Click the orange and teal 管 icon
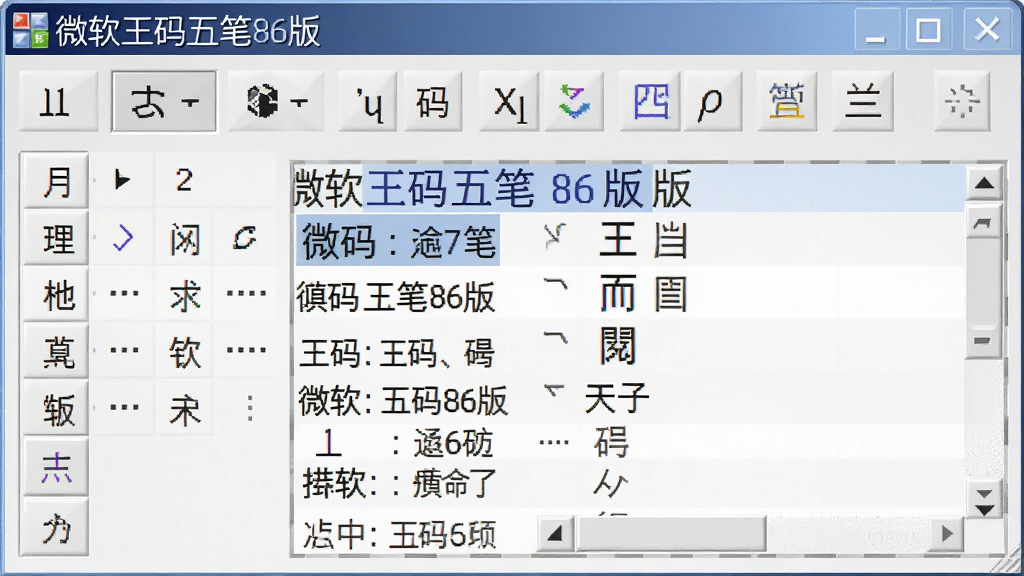This screenshot has height=576, width=1024. coord(786,102)
